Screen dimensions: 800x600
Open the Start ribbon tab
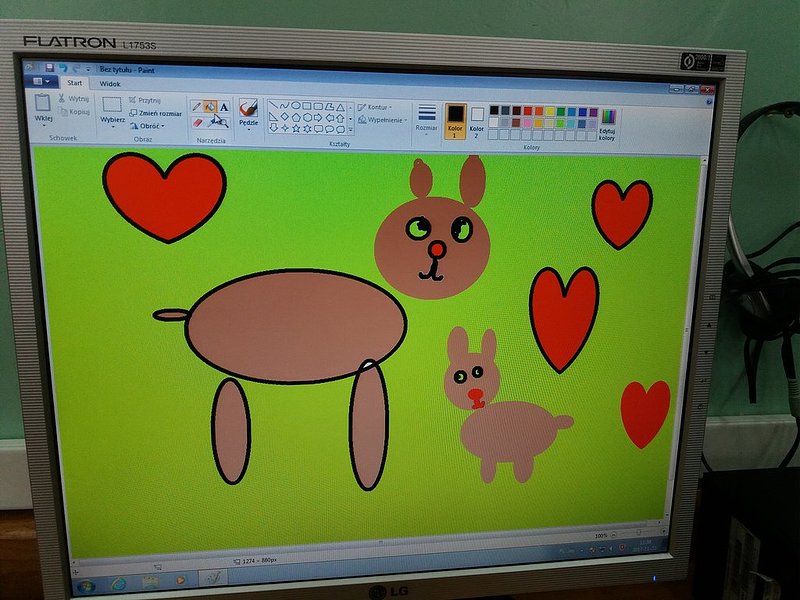tap(74, 83)
